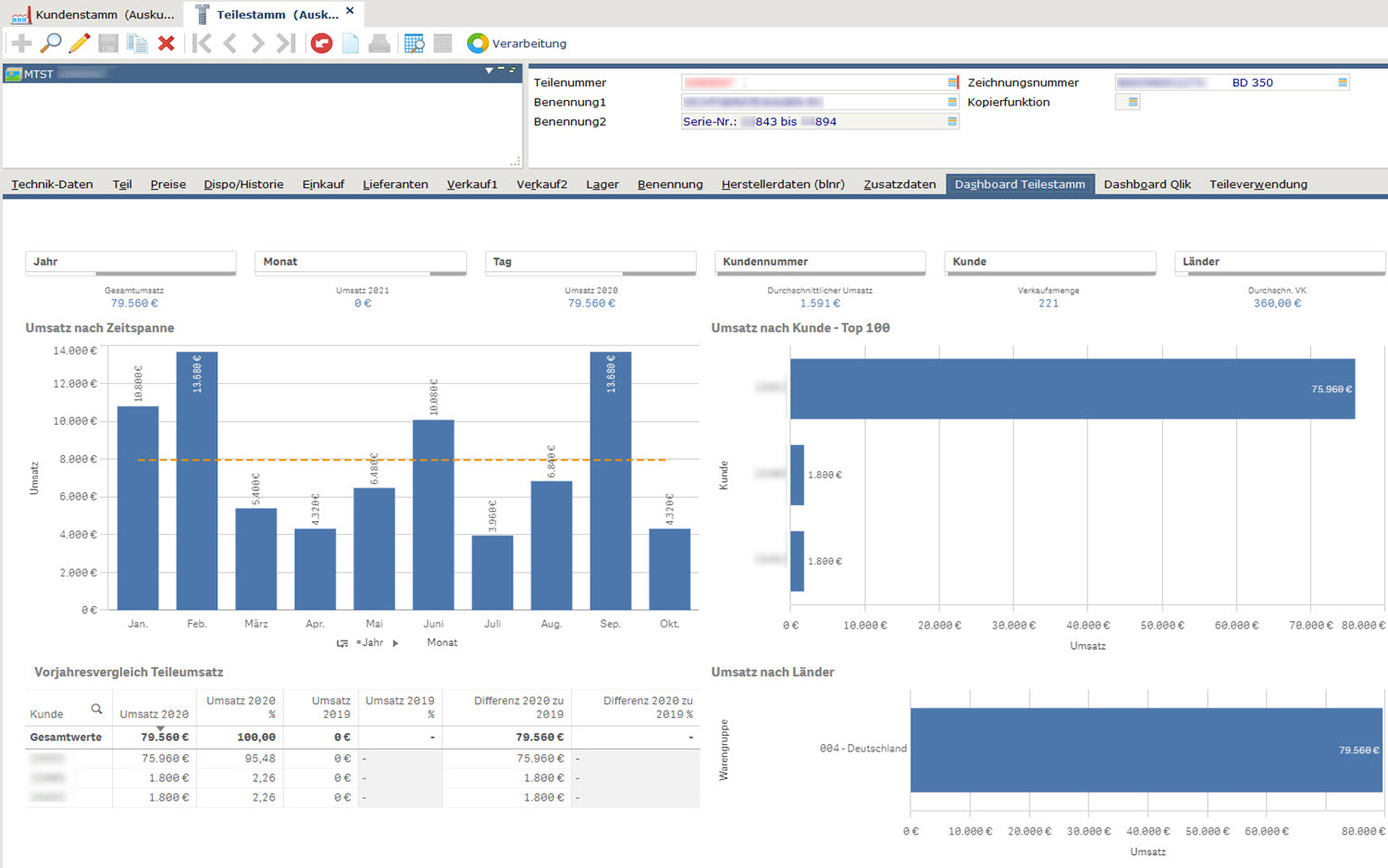Open the Jahr filter selector

[x=130, y=262]
